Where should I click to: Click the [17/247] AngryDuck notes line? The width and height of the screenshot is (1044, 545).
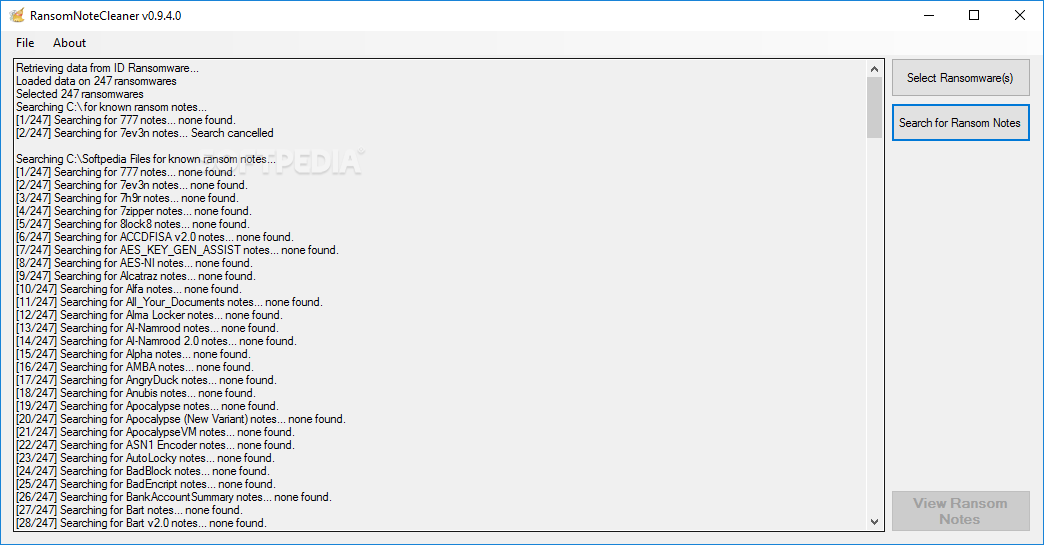146,380
